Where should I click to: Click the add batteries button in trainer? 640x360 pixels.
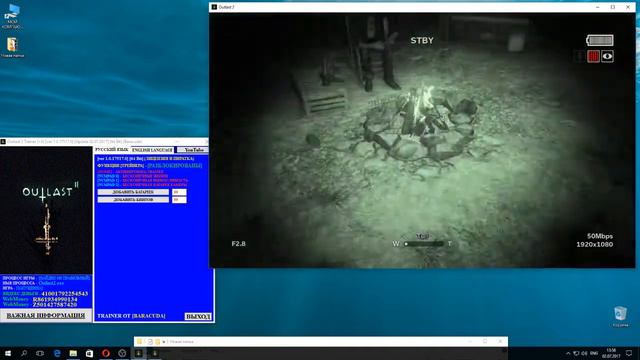tap(133, 192)
